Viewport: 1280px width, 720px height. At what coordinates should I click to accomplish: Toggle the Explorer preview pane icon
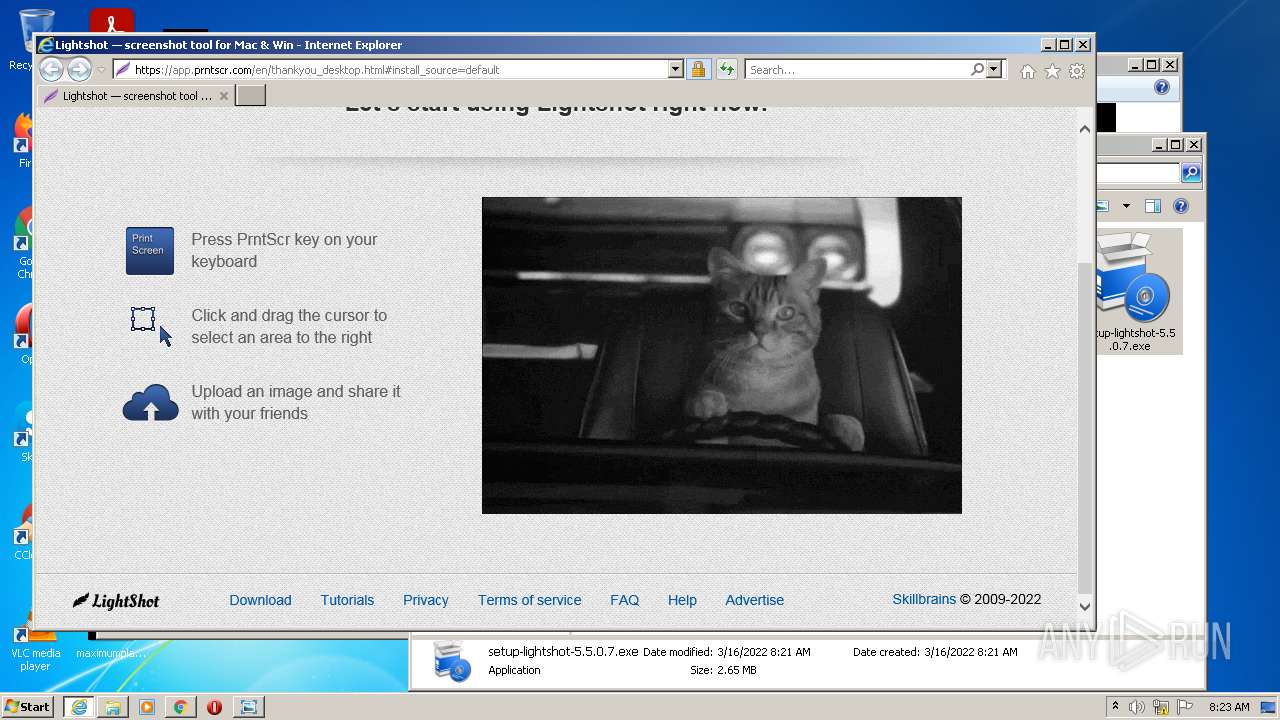1152,206
